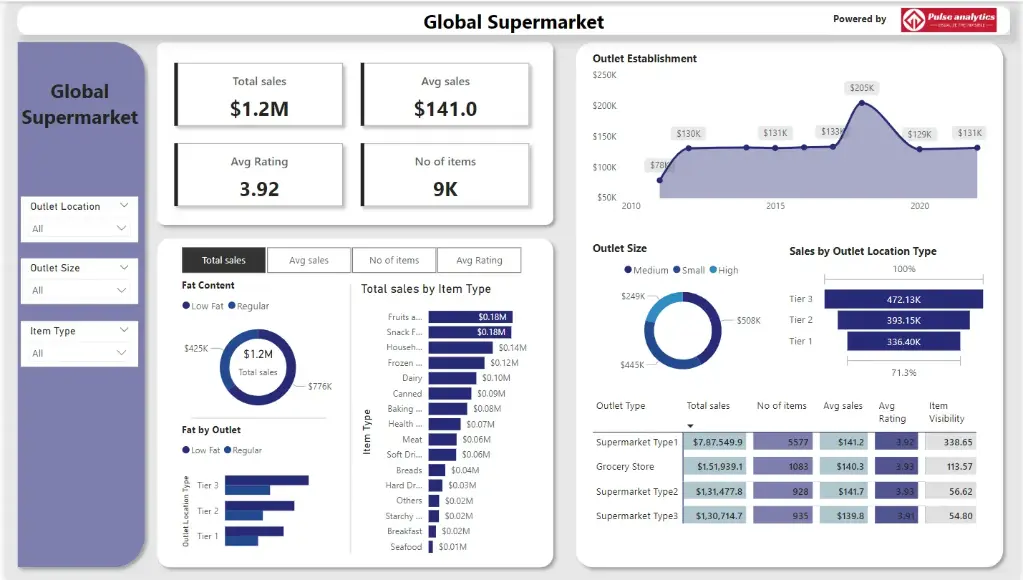Click the $1,51,939.1 total sales cell
This screenshot has width=1023, height=580.
(715, 466)
